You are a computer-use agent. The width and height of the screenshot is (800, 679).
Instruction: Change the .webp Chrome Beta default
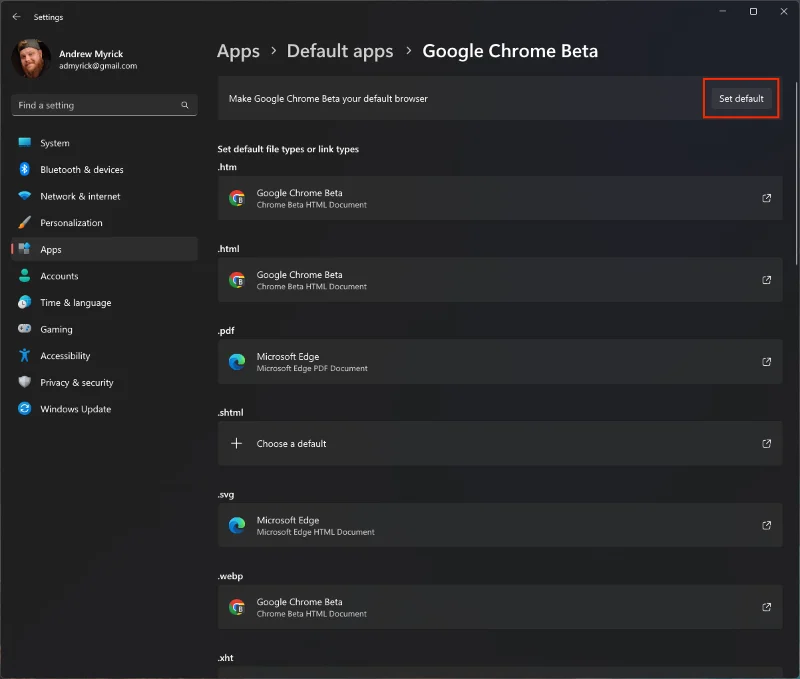pyautogui.click(x=500, y=607)
